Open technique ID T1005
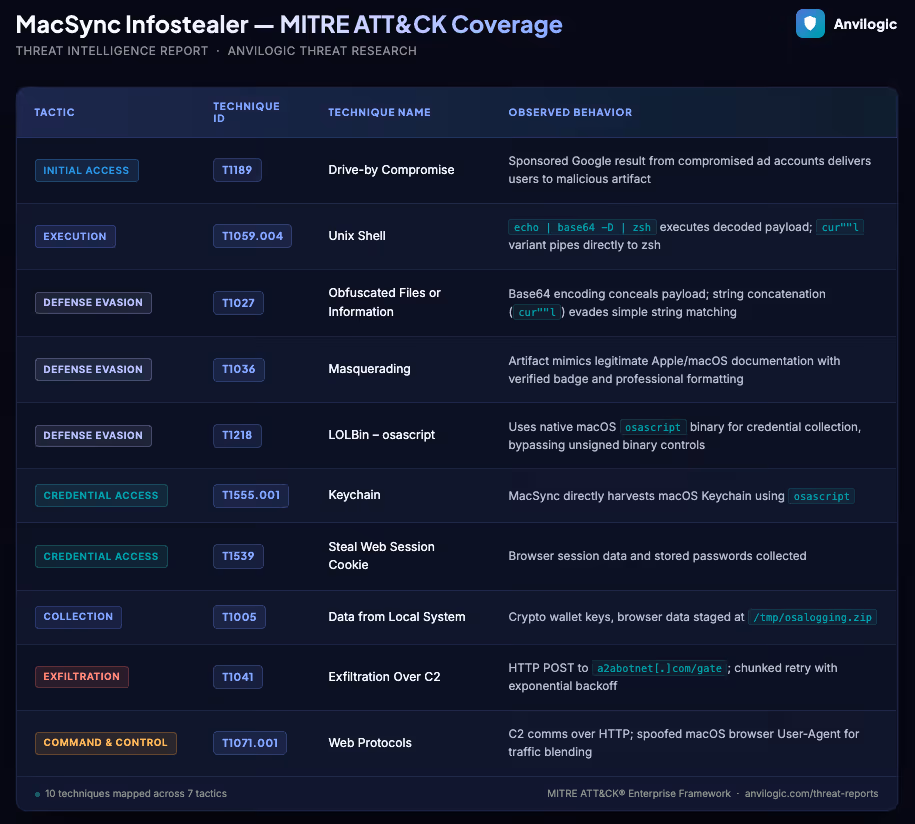 239,617
